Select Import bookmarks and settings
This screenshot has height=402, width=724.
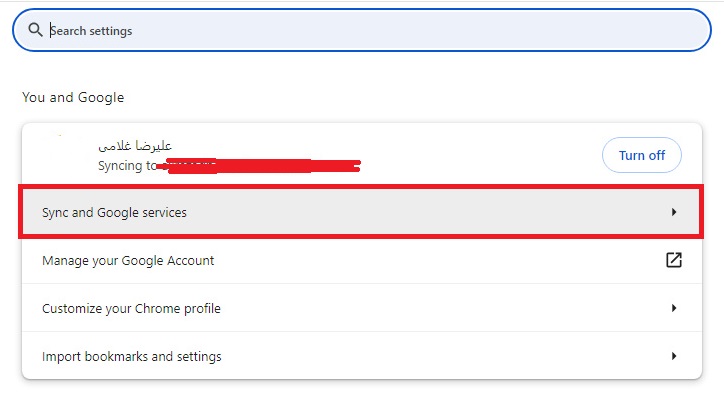(362, 356)
